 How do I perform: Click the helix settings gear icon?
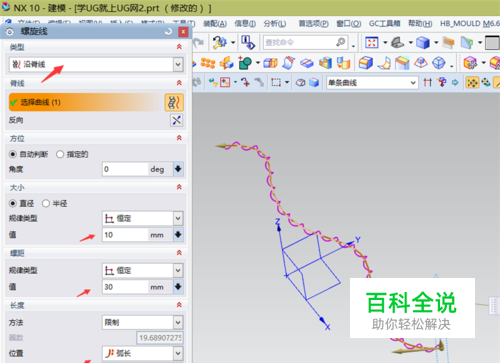pos(10,32)
